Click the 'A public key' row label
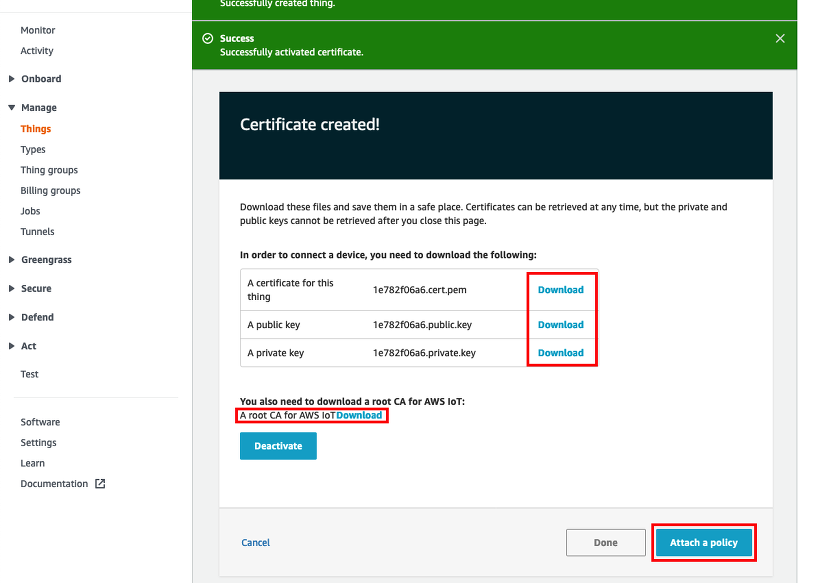 (274, 325)
